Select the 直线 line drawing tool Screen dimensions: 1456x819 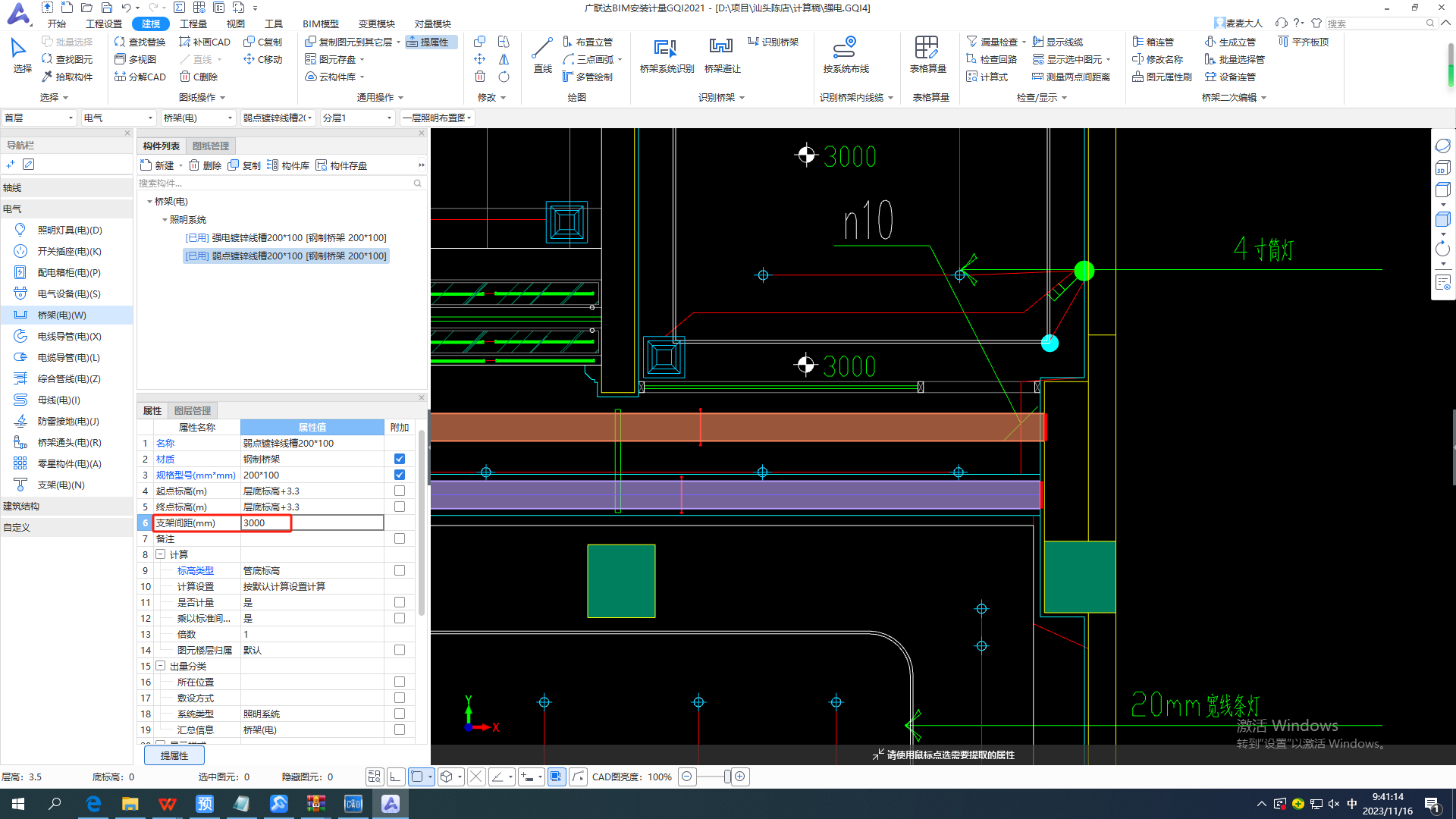point(542,55)
